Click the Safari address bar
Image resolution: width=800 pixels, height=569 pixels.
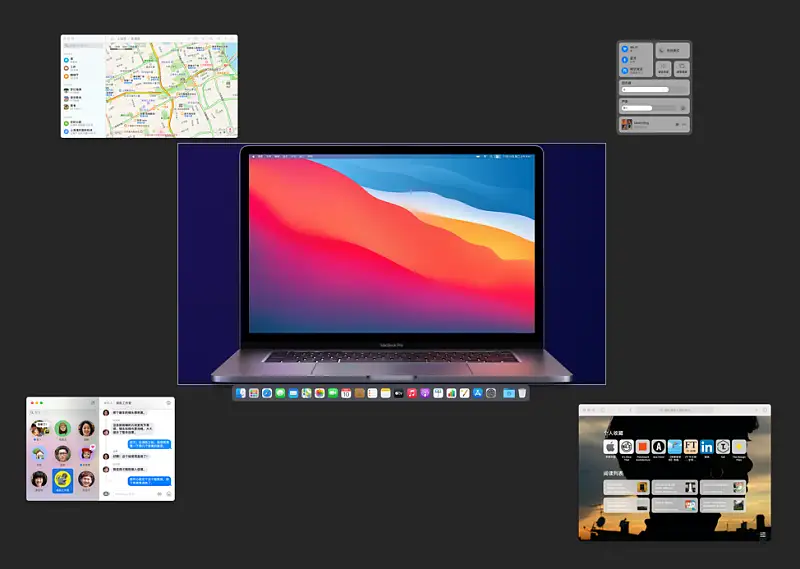[x=674, y=410]
